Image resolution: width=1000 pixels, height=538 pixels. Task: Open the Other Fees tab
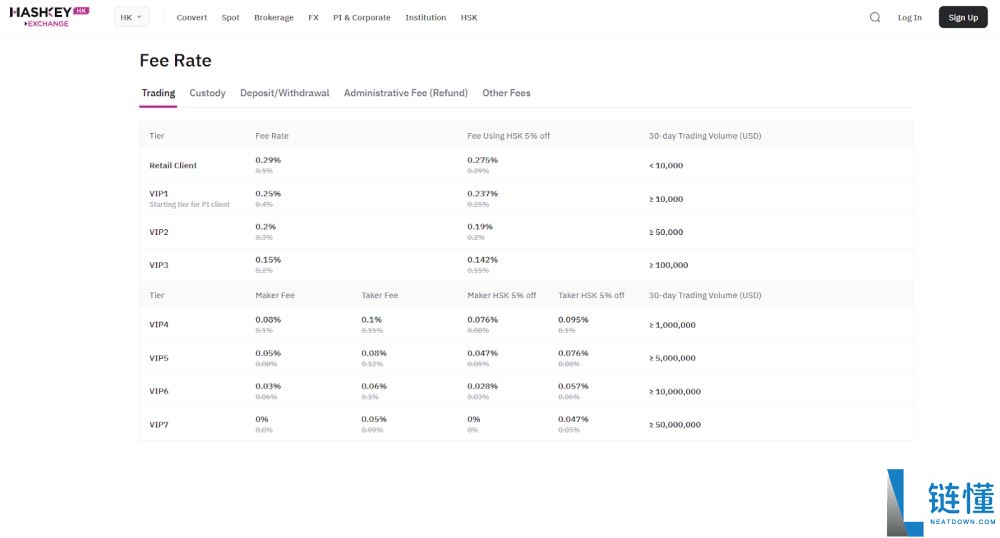click(x=506, y=93)
